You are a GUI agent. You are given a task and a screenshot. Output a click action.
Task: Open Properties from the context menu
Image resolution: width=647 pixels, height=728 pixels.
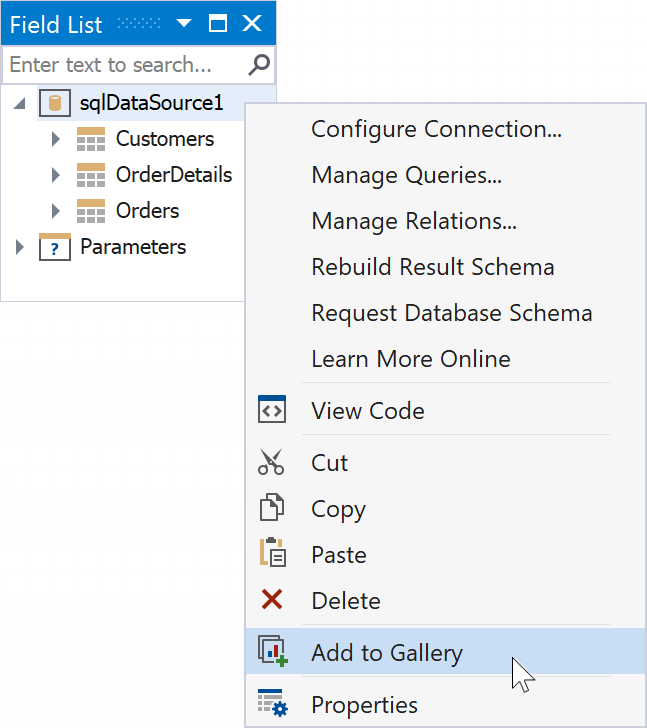point(364,705)
